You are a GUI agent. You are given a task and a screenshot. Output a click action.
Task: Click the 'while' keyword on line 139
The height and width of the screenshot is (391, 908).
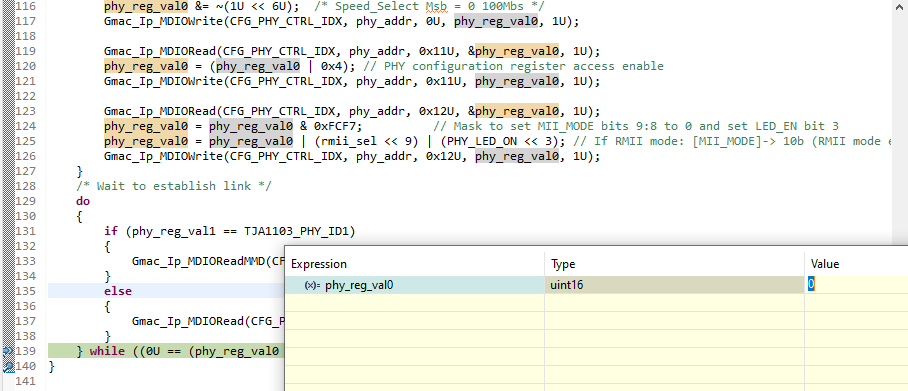[107, 351]
